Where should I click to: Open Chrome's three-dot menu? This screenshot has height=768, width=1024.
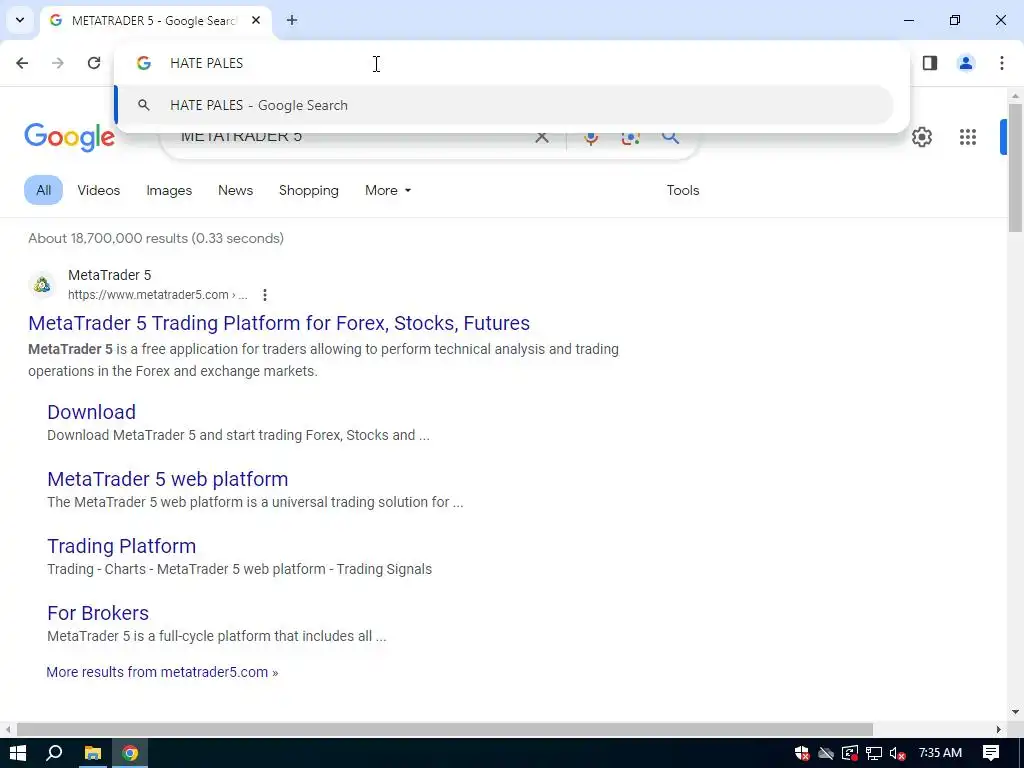point(1002,63)
